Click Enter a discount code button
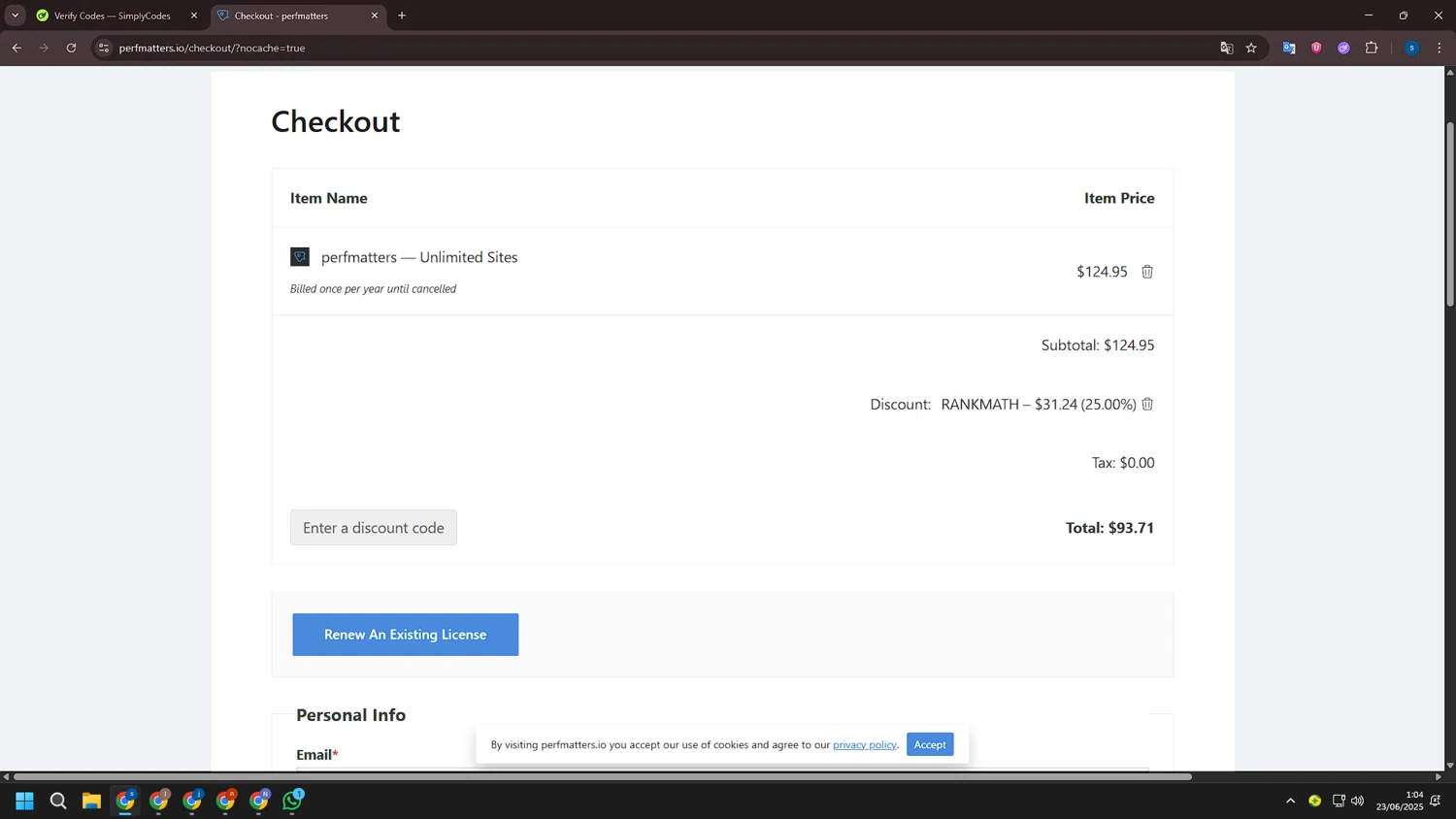Image resolution: width=1456 pixels, height=819 pixels. coord(374,528)
